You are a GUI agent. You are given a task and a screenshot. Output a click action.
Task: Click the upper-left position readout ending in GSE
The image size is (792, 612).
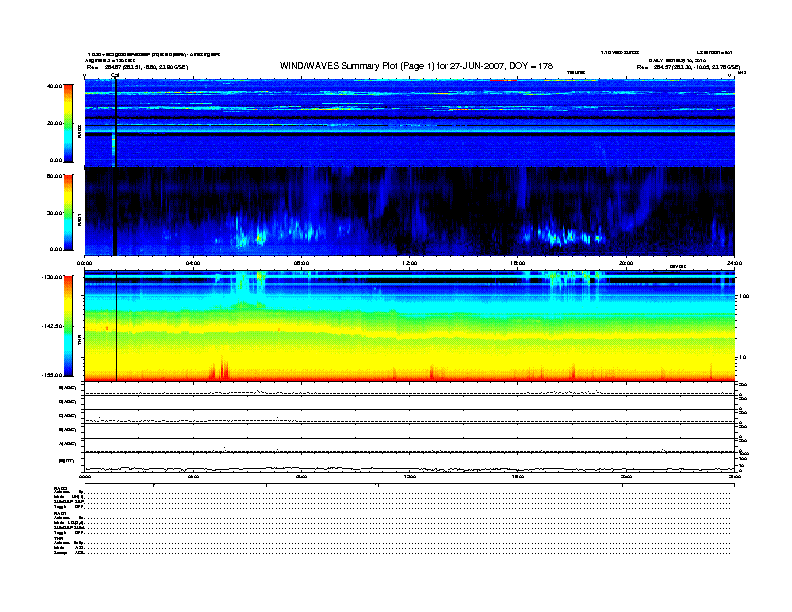pyautogui.click(x=137, y=67)
